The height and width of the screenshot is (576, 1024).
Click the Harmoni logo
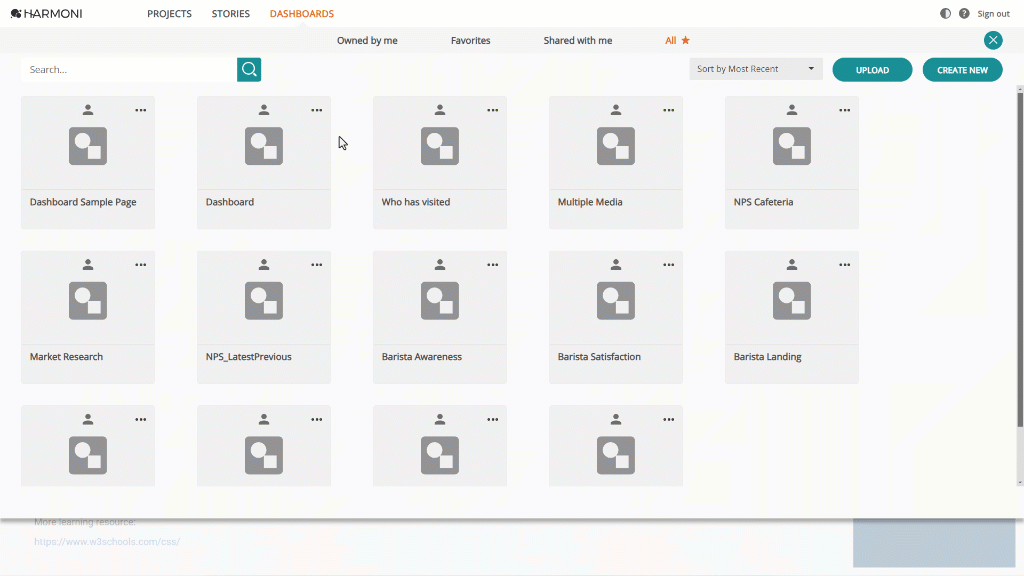click(x=46, y=14)
